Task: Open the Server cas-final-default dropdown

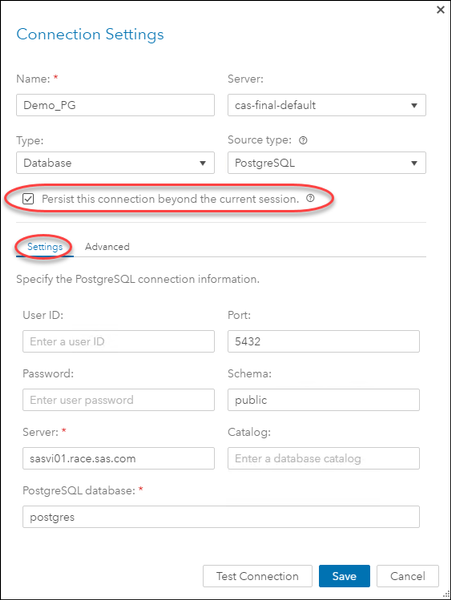Action: (x=327, y=105)
